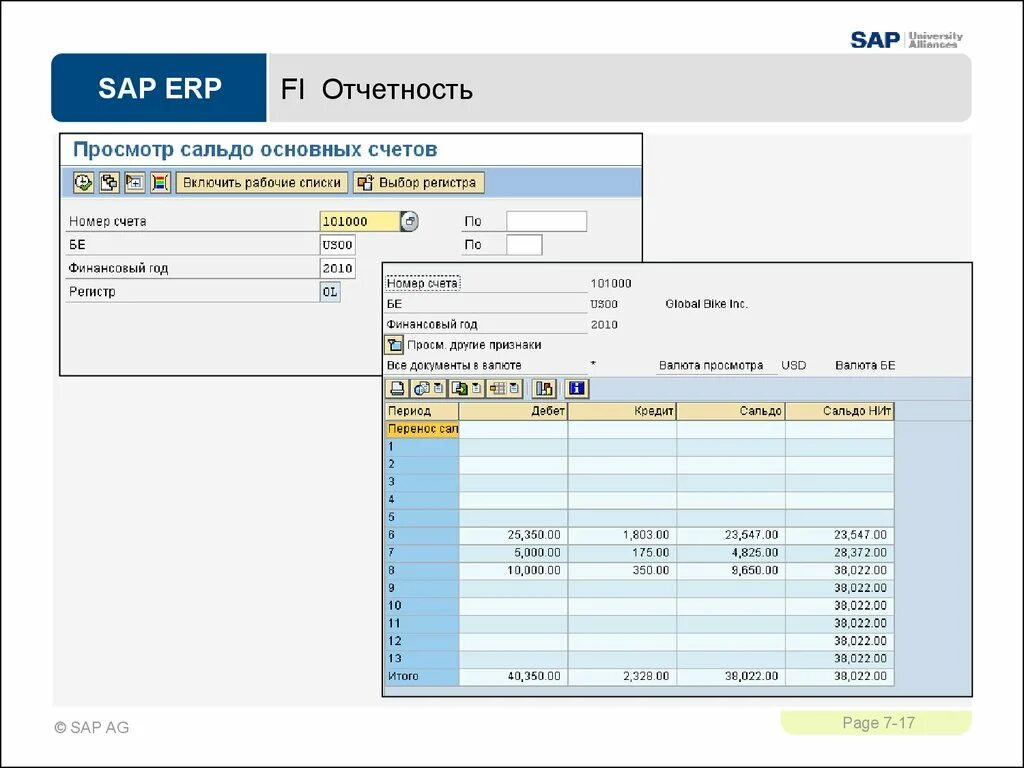
Task: Click 'Валюта просмотра' label
Action: point(711,366)
